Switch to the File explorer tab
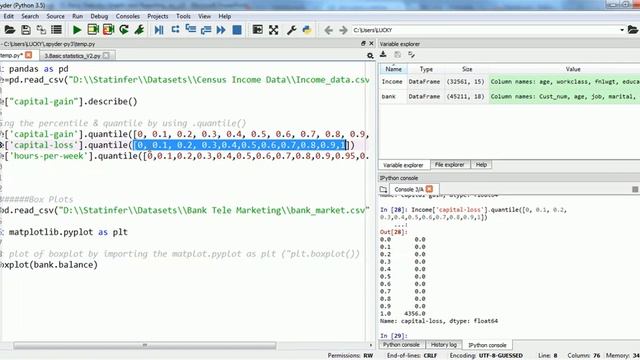640x360 pixels. (x=449, y=164)
